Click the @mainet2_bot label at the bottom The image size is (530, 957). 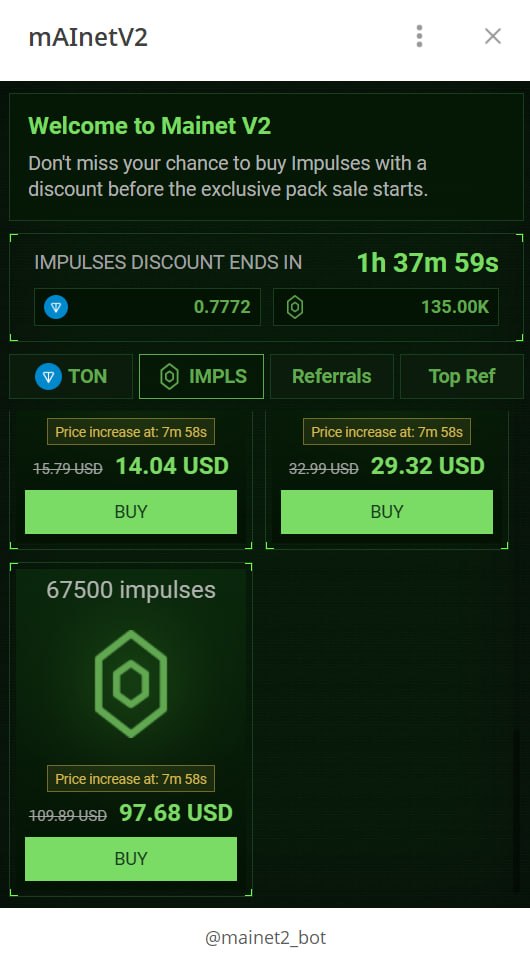coord(265,937)
